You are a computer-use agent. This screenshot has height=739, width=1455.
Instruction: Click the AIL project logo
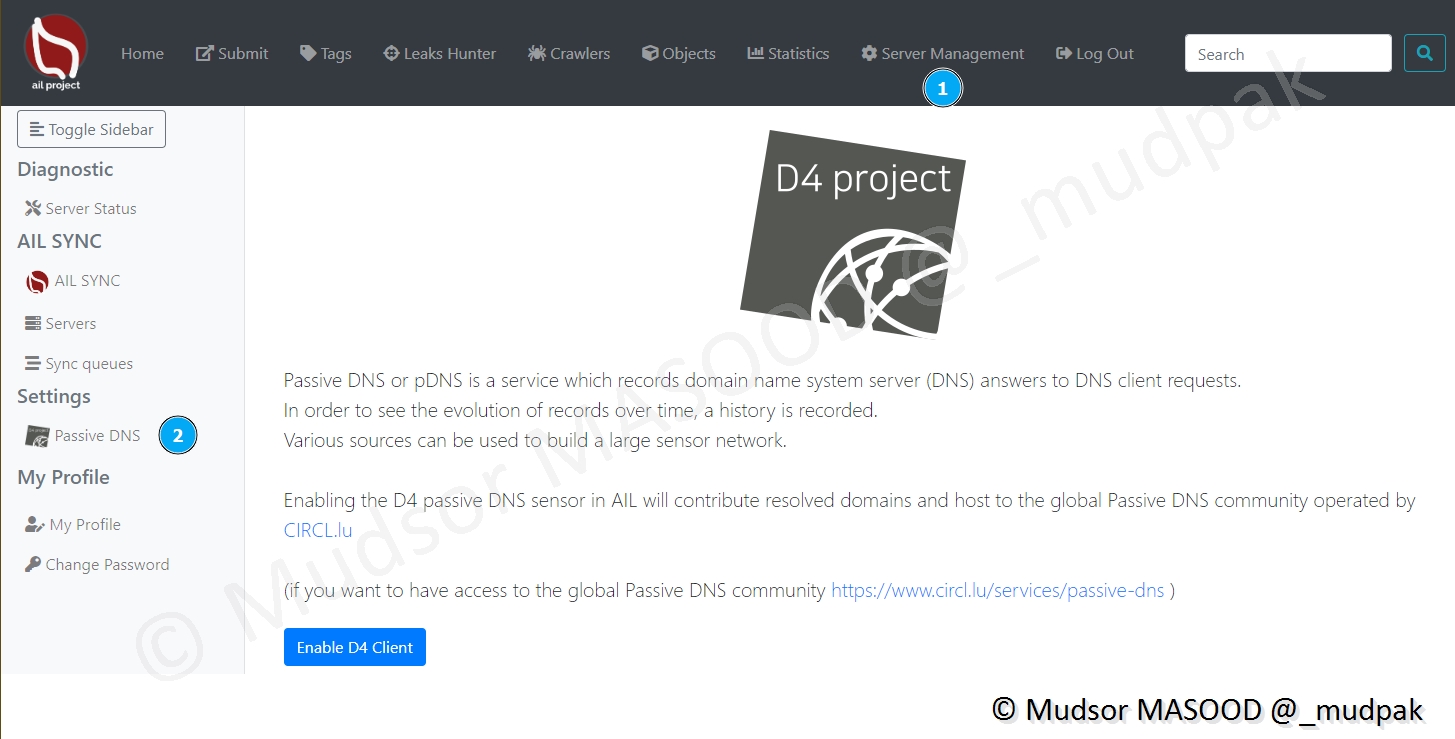click(55, 52)
